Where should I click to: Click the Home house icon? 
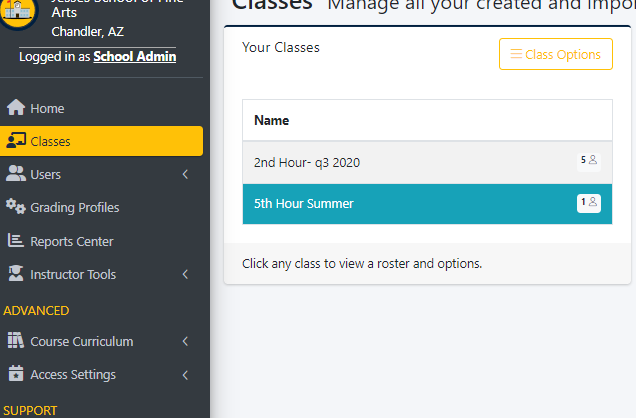tap(16, 107)
